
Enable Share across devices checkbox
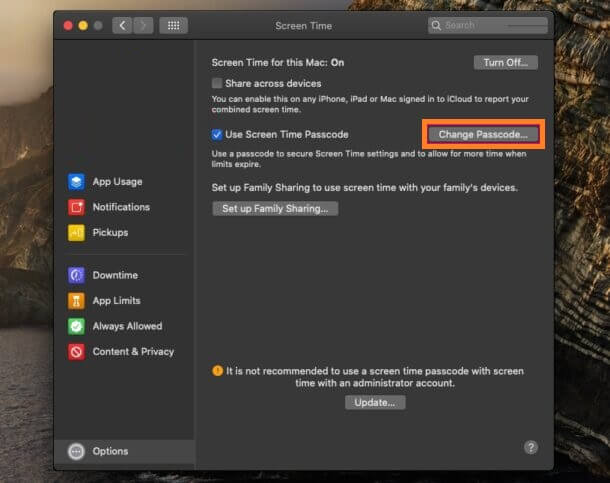point(217,84)
